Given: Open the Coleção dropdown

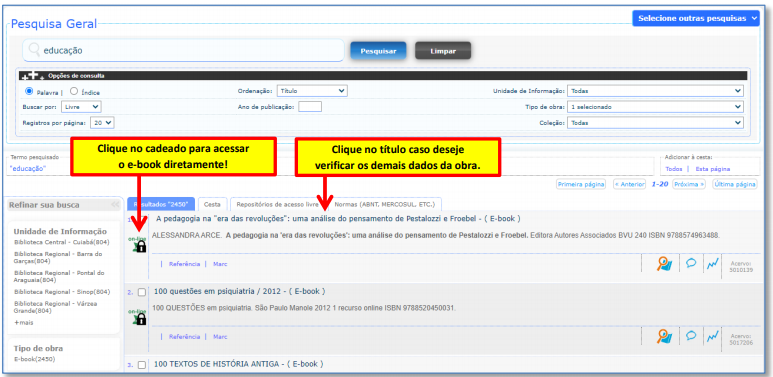Looking at the screenshot, I should (x=655, y=123).
